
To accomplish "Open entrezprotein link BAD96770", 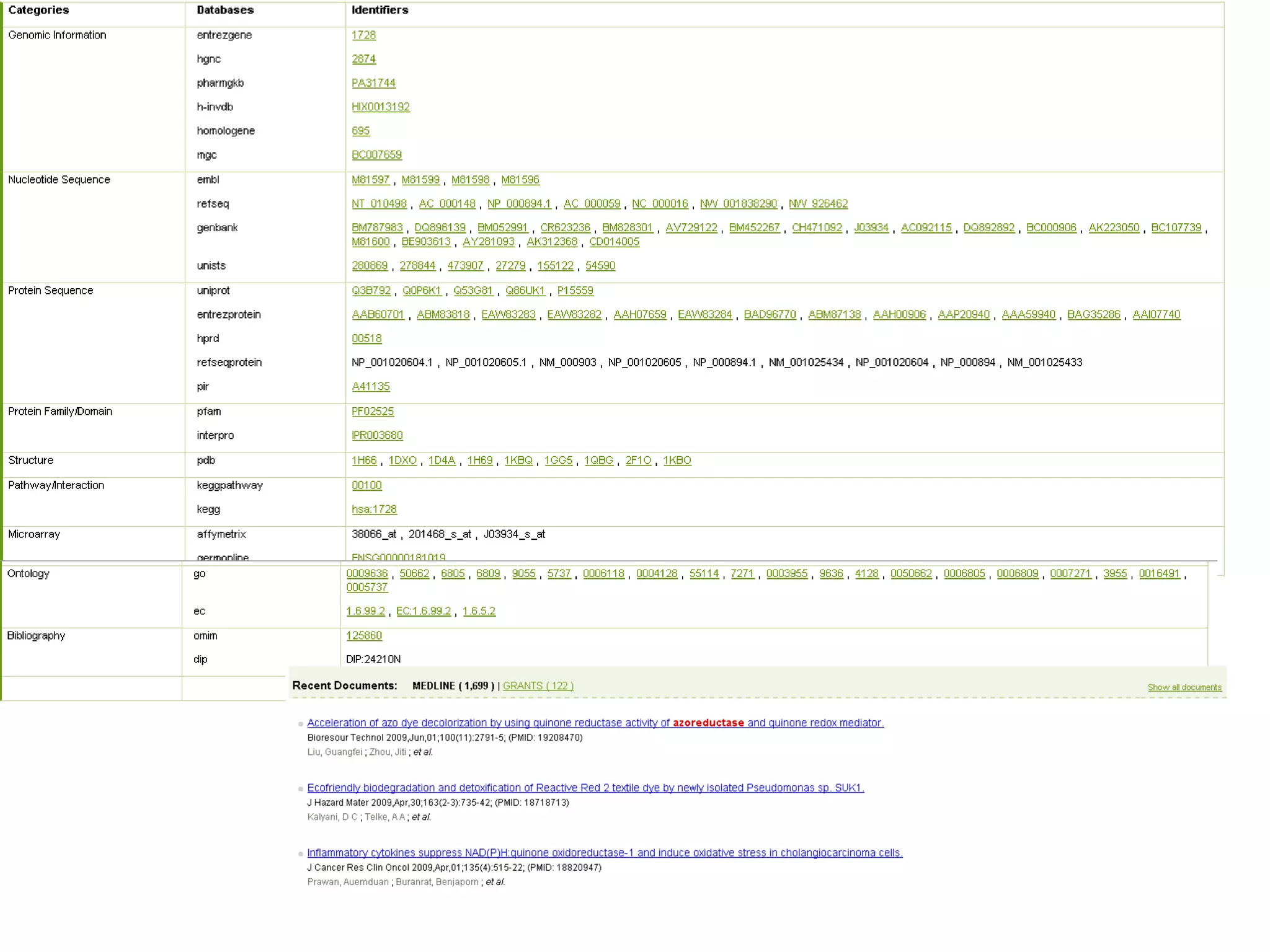I will click(770, 315).
